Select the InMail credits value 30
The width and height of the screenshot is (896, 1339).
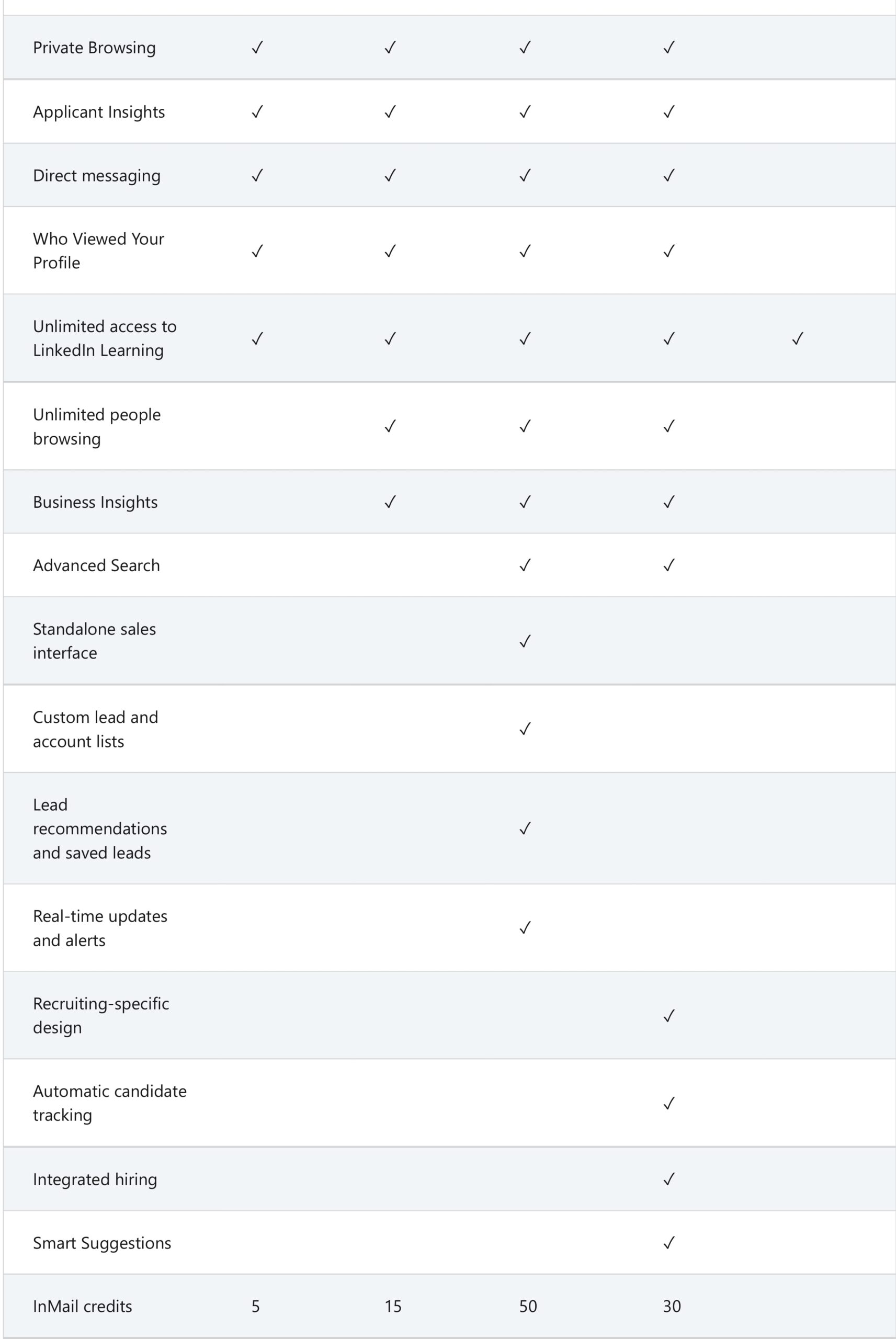672,1306
